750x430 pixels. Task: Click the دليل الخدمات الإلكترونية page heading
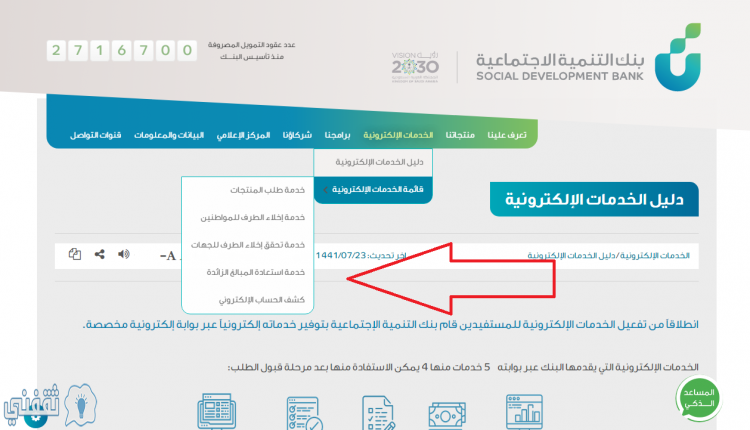pyautogui.click(x=594, y=199)
